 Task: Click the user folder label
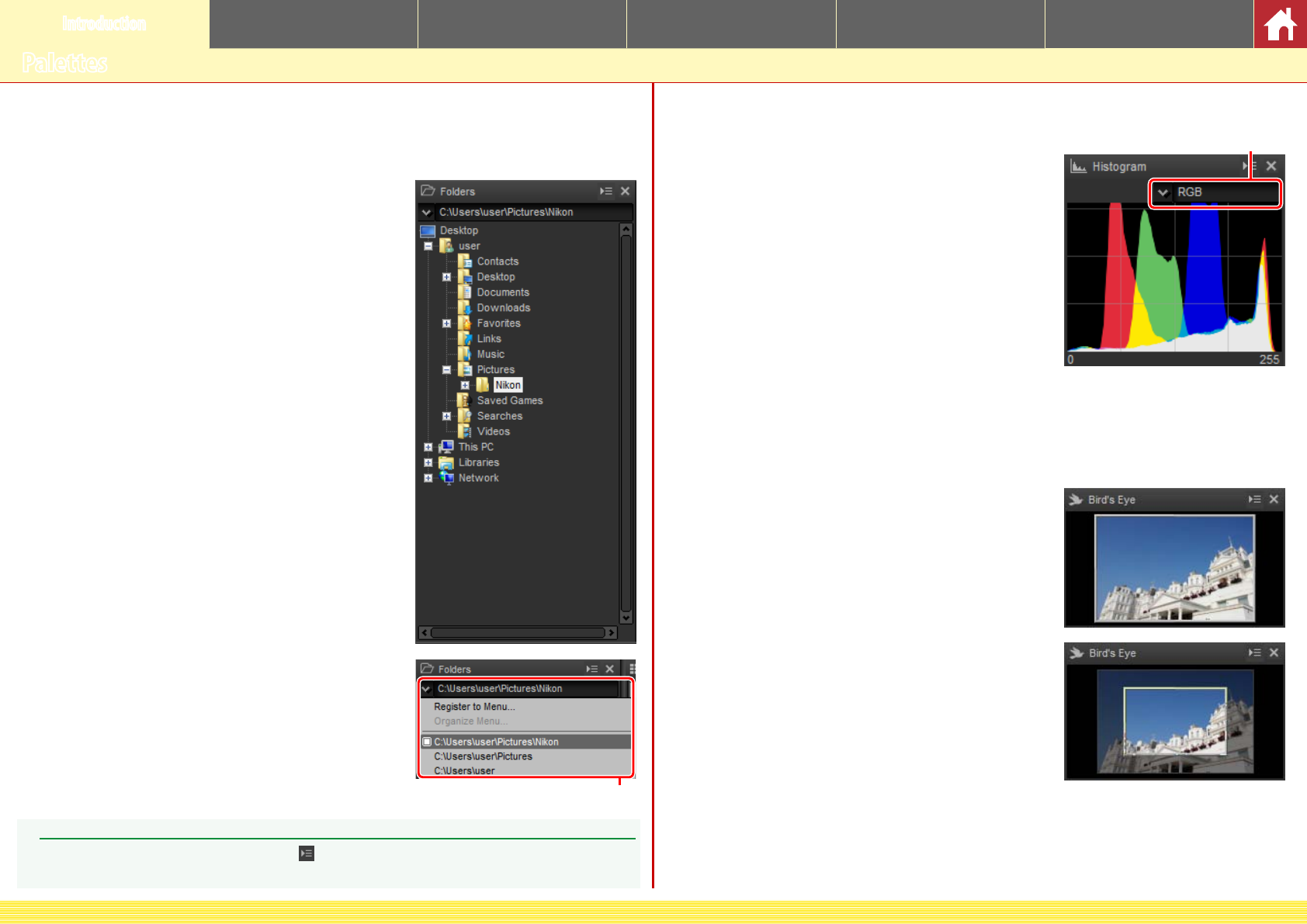[x=470, y=246]
